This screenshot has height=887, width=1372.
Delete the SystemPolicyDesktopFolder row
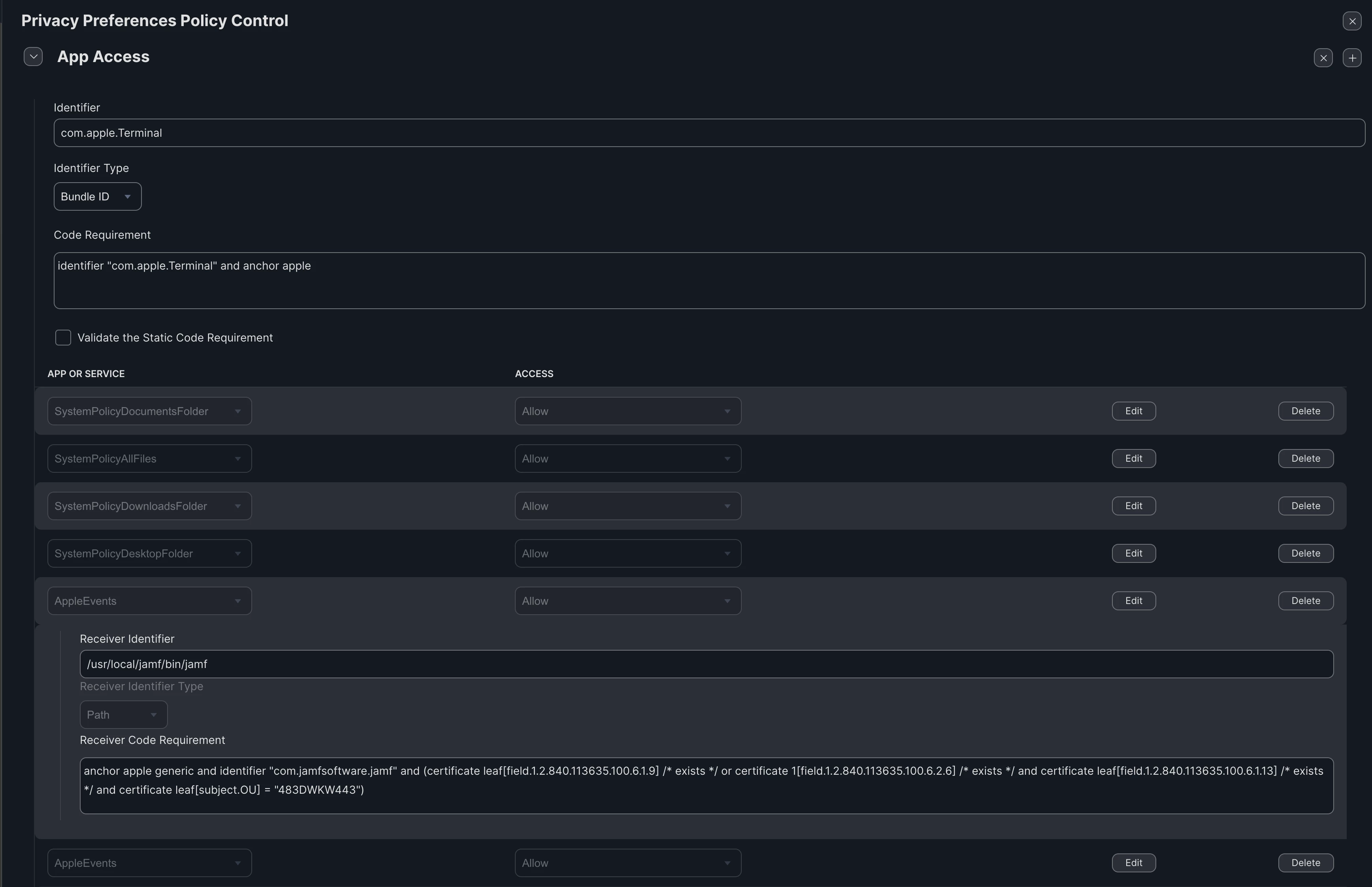[1306, 553]
